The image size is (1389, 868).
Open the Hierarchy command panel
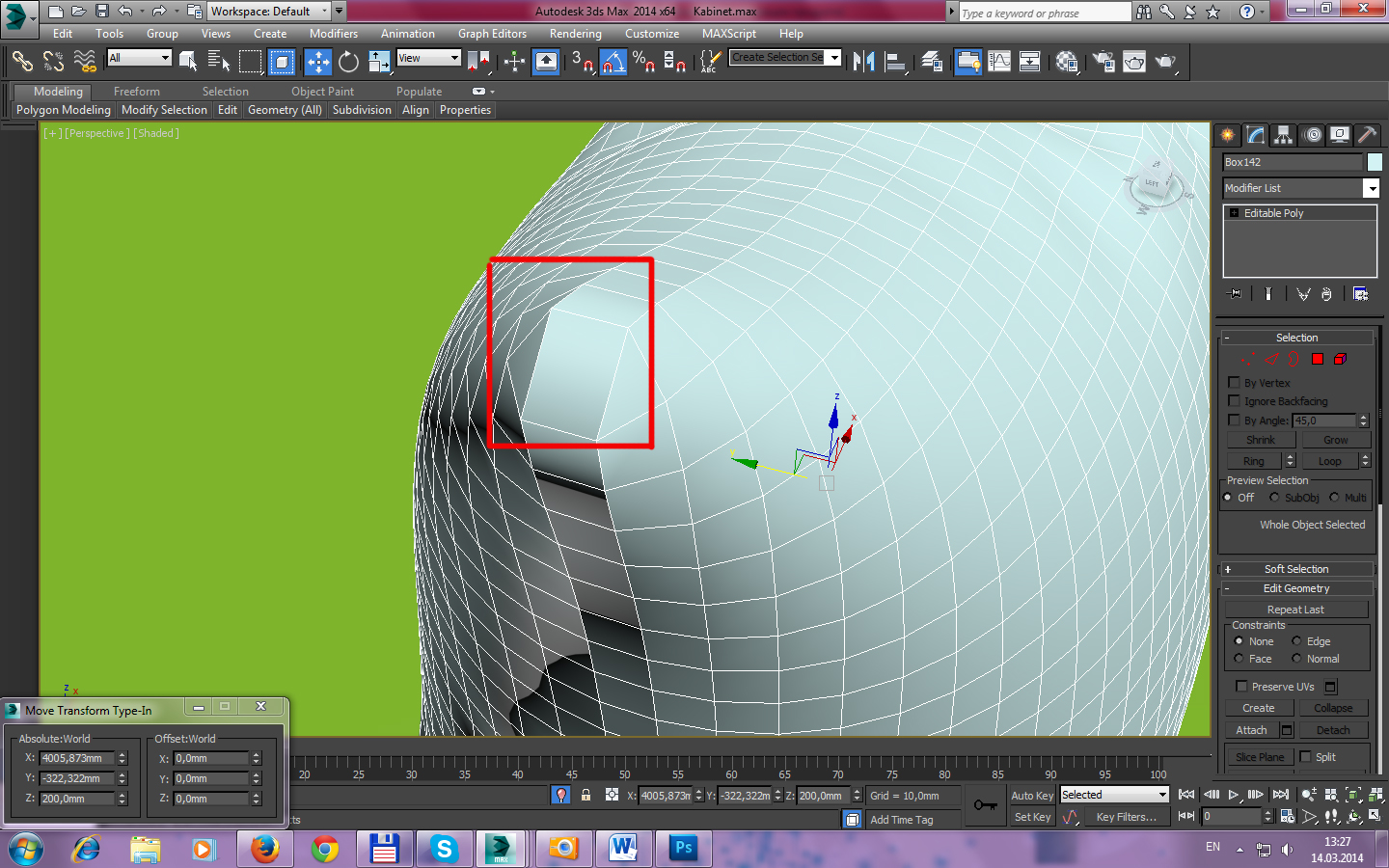click(x=1283, y=135)
